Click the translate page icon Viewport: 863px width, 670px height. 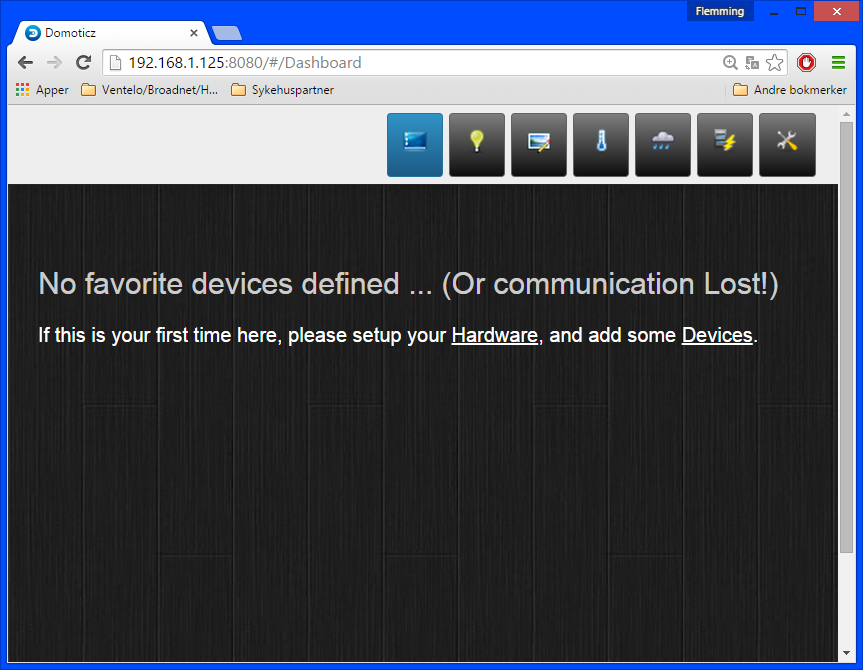coord(752,63)
